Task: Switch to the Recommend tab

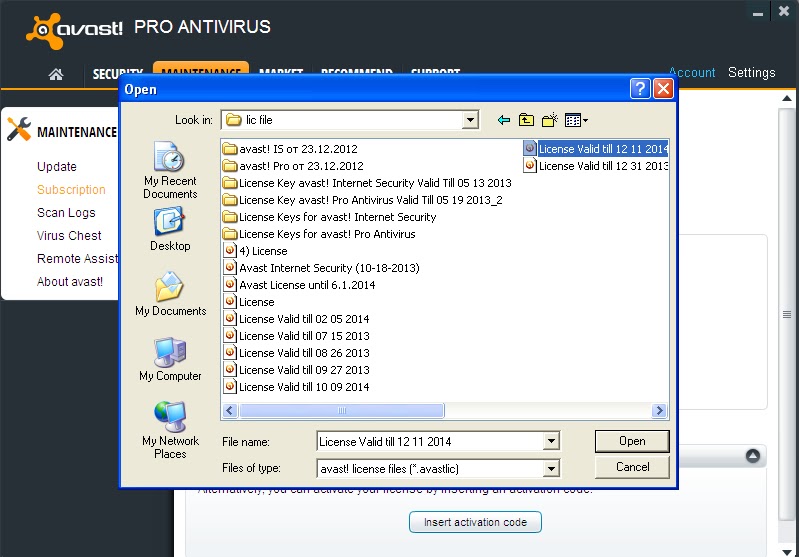Action: click(357, 70)
